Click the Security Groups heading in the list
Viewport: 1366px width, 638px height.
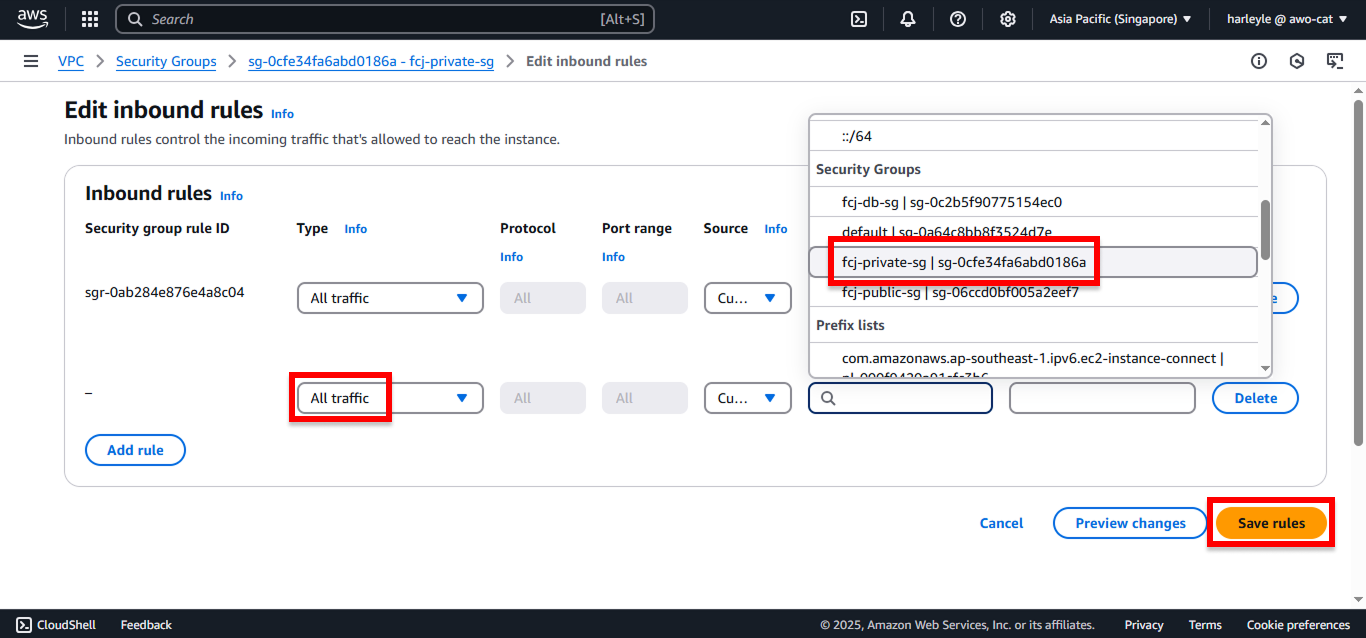[868, 169]
